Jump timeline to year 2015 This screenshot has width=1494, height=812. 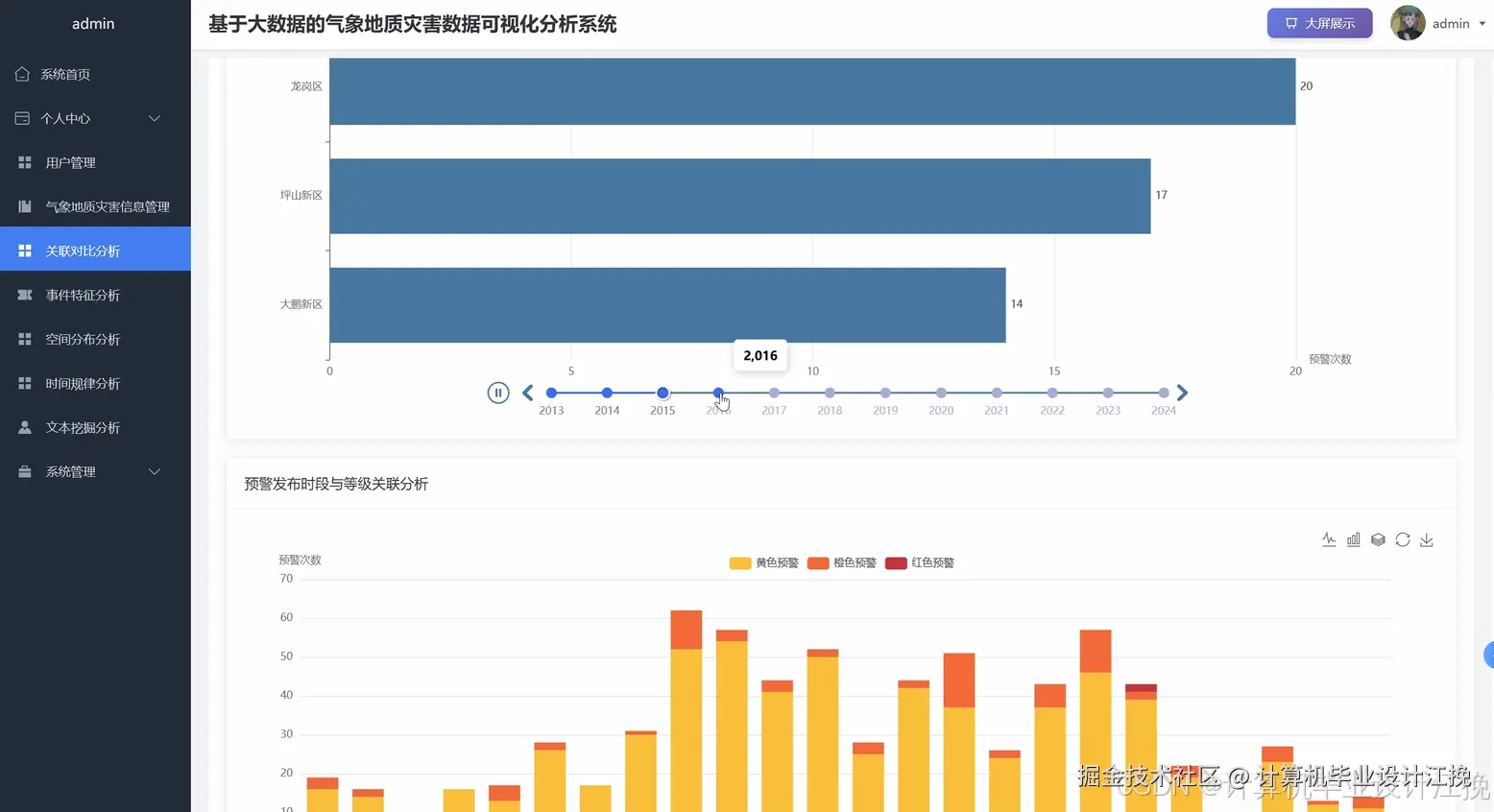663,393
